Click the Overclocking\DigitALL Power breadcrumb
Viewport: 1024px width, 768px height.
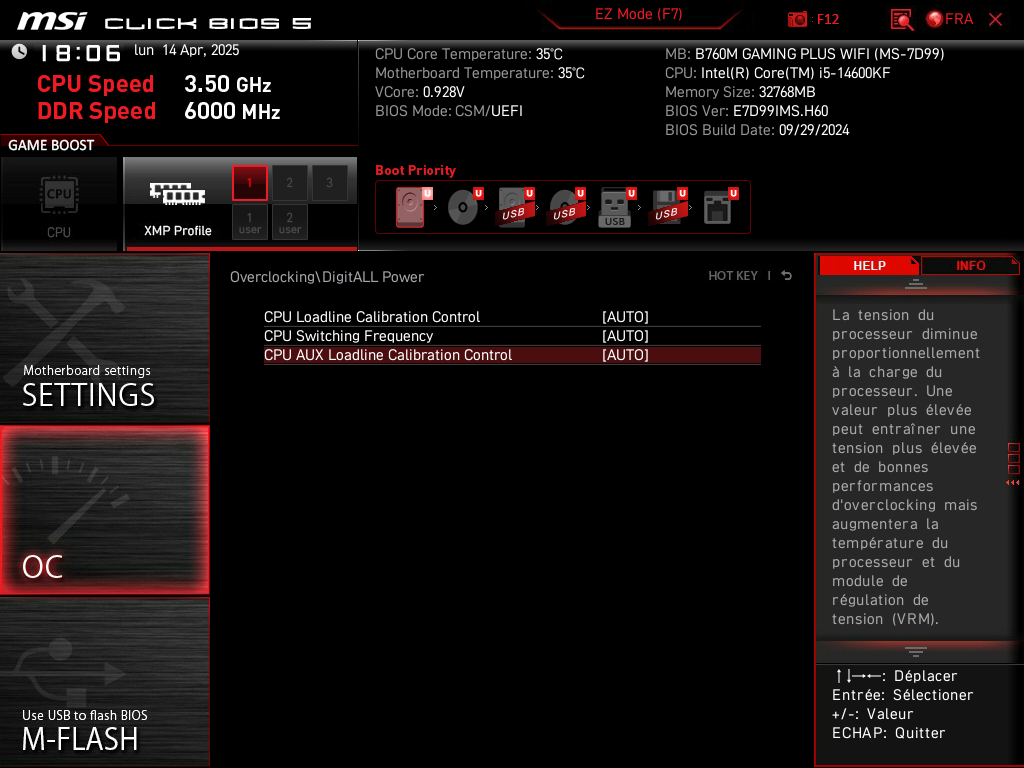coord(327,277)
